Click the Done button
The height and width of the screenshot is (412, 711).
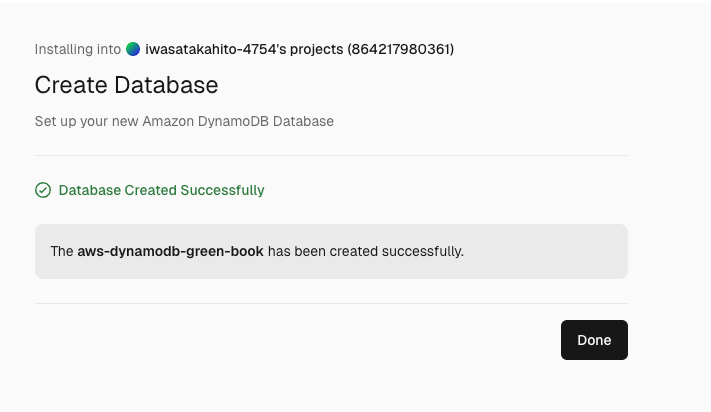(x=594, y=340)
